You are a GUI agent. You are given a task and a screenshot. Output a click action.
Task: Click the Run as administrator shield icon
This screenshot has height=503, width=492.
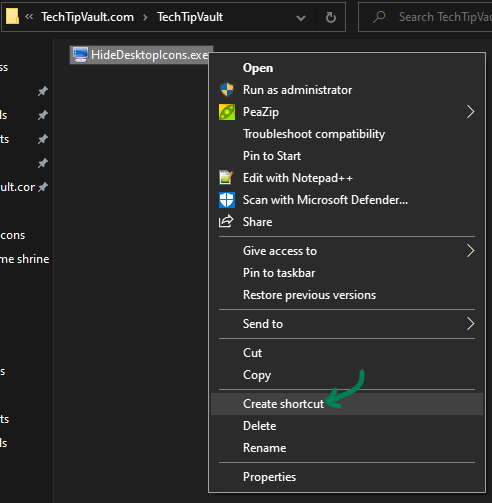227,90
